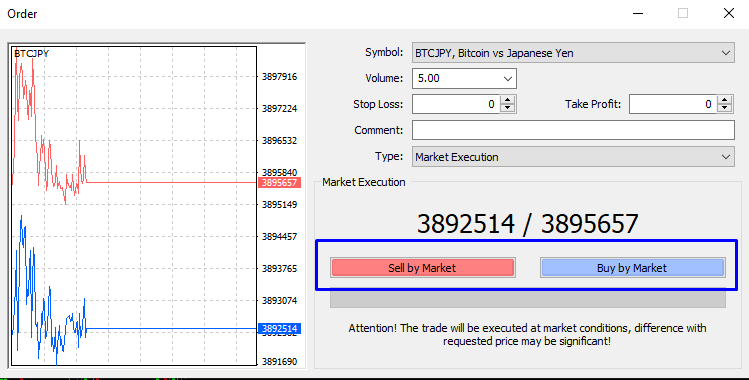Click the gray progress bar below buttons
Viewport: 749px width, 380px height.
tap(528, 299)
